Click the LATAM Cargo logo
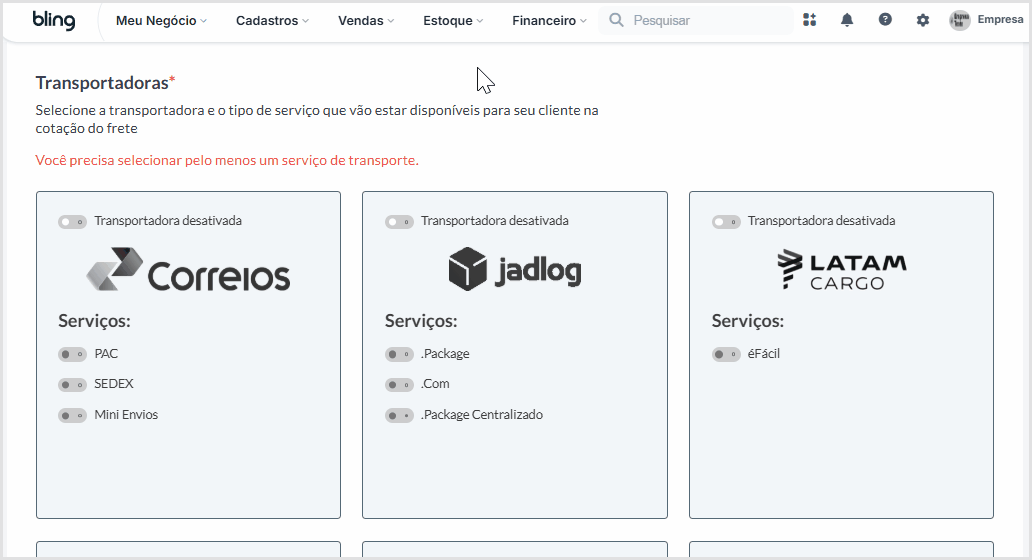This screenshot has height=560, width=1032. pyautogui.click(x=842, y=269)
